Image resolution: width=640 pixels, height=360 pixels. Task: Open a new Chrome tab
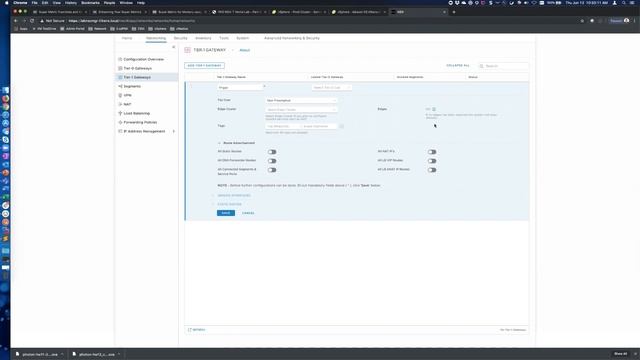click(454, 12)
